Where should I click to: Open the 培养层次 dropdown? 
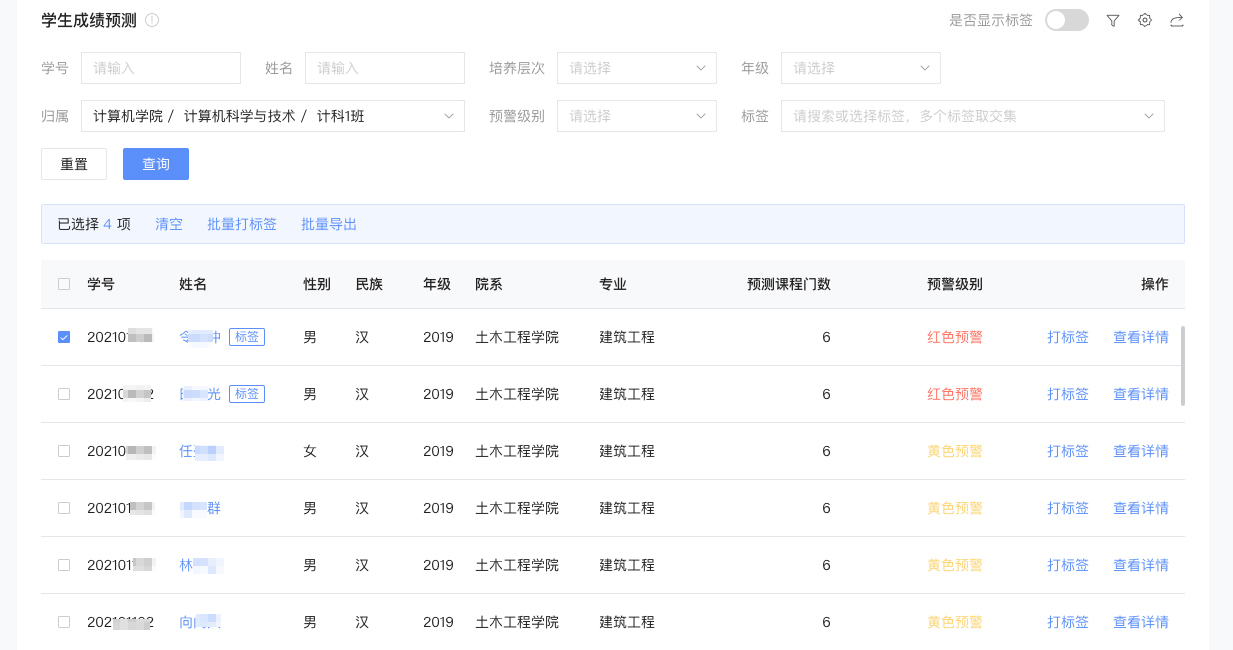click(637, 68)
